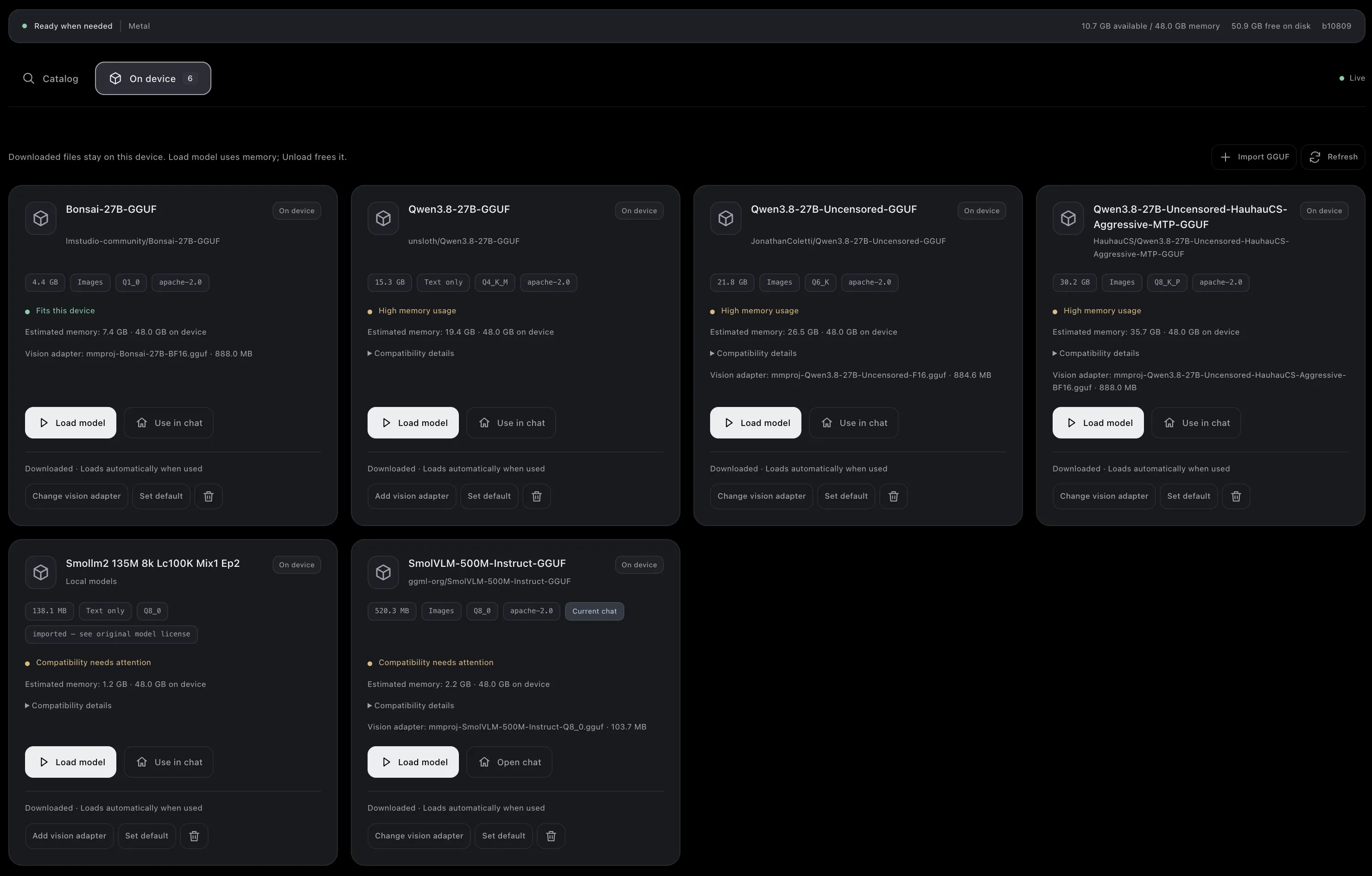
Task: Switch to the Catalog tab
Action: [x=50, y=79]
